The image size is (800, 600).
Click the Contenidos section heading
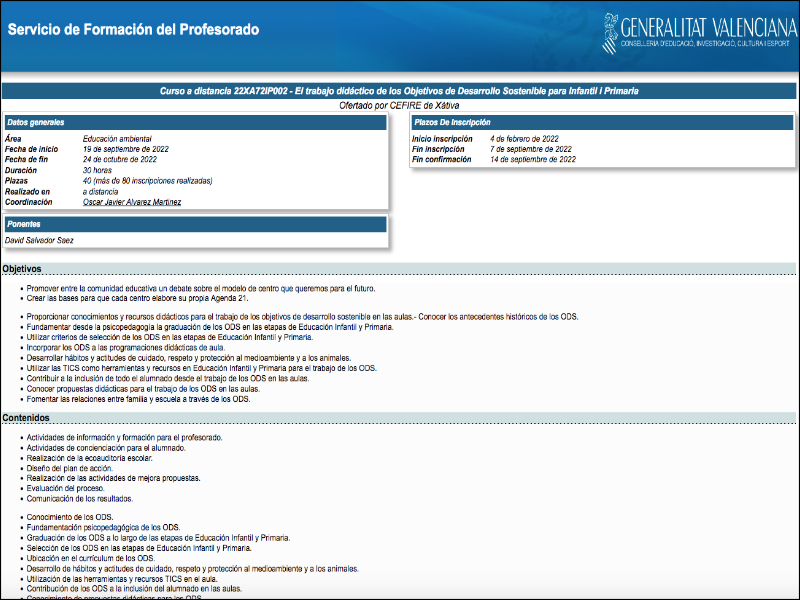(x=25, y=418)
